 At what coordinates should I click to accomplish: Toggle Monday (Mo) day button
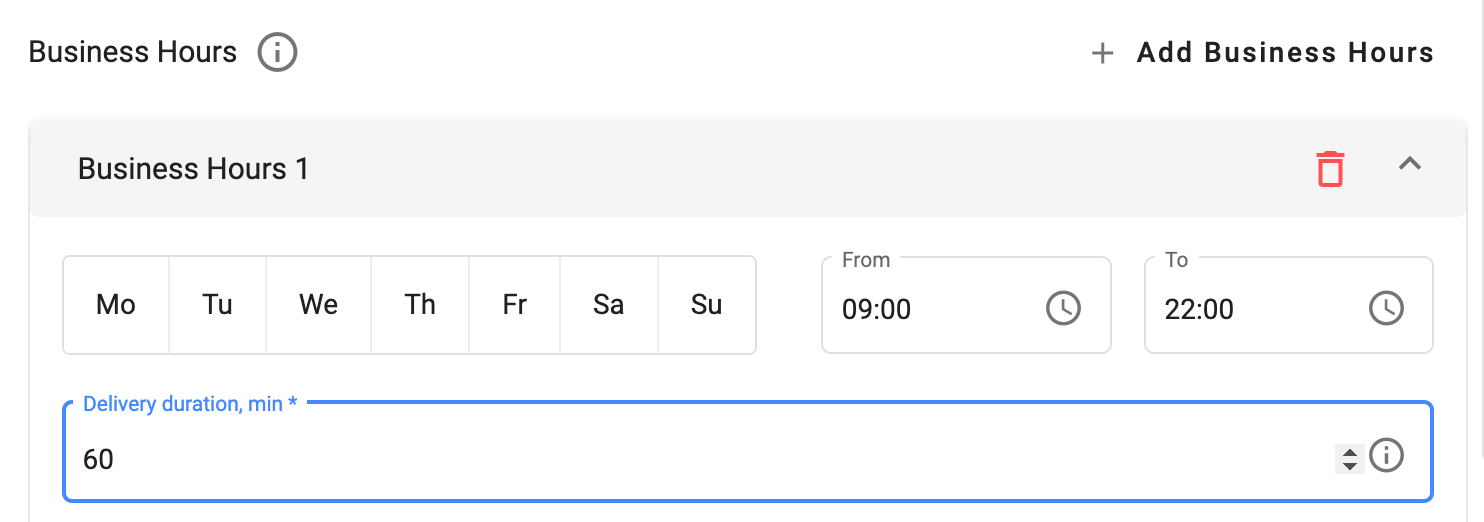pyautogui.click(x=116, y=305)
